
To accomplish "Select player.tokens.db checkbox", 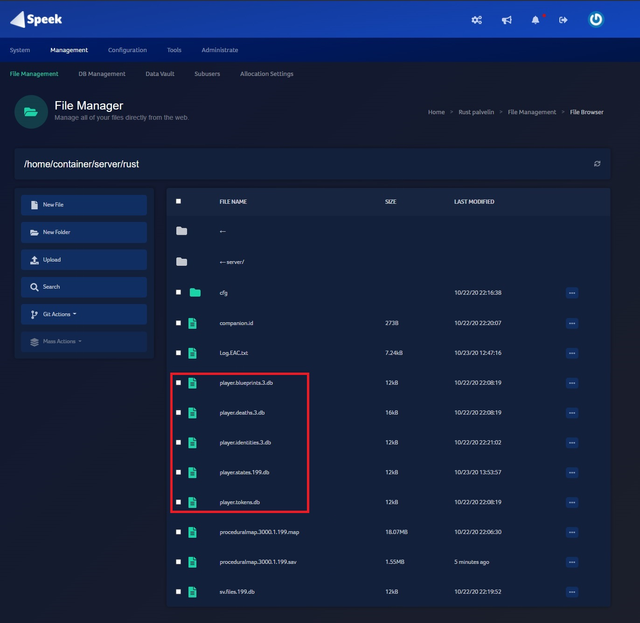I will pos(178,502).
